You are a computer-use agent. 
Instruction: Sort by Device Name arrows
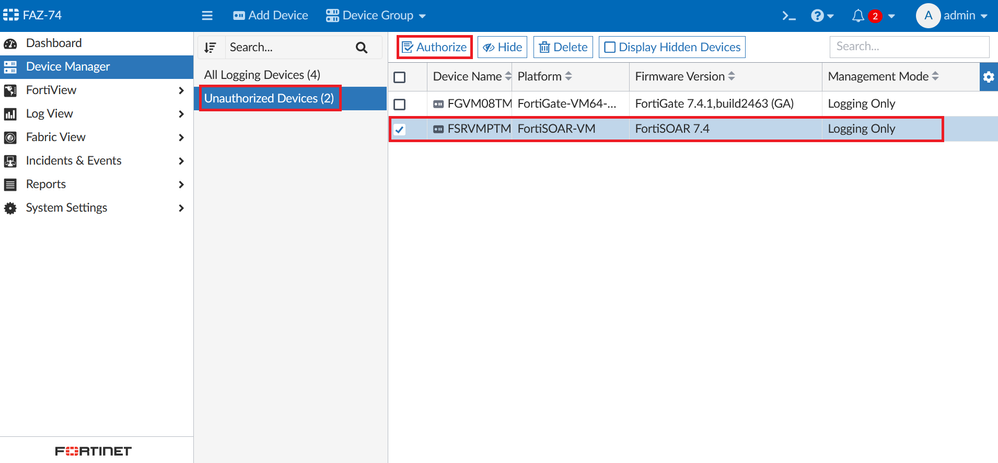pyautogui.click(x=508, y=76)
